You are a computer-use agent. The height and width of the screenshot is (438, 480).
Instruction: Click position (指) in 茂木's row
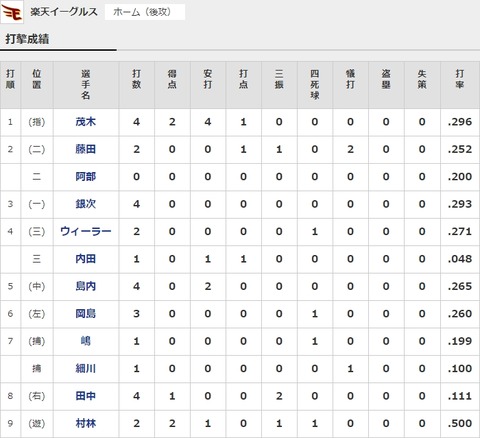pos(37,122)
